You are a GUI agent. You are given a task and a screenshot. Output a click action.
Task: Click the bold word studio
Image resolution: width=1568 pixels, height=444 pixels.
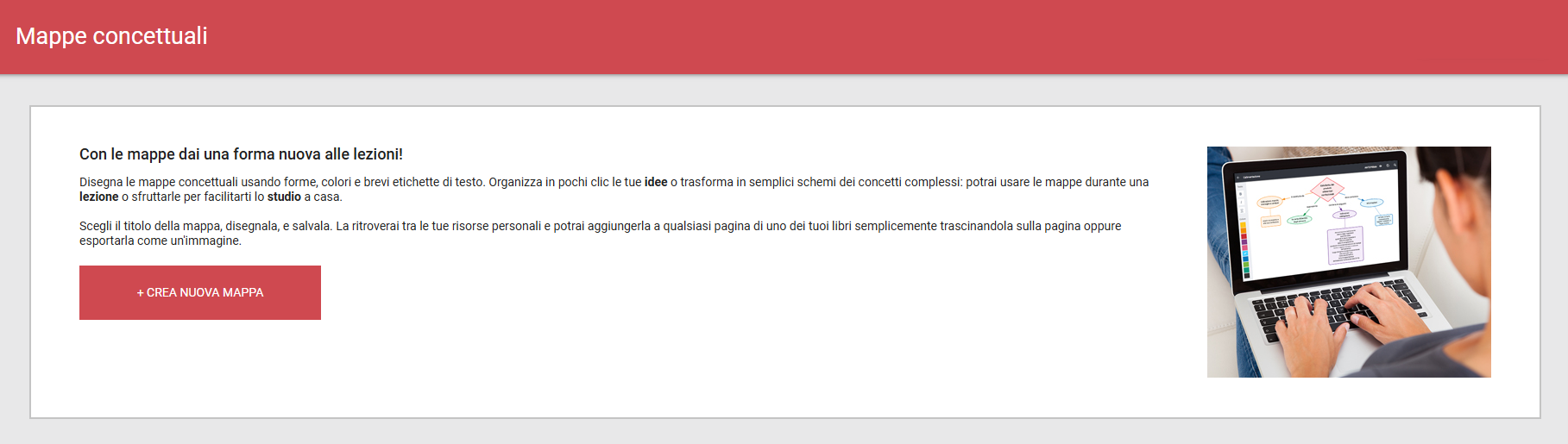tap(284, 197)
